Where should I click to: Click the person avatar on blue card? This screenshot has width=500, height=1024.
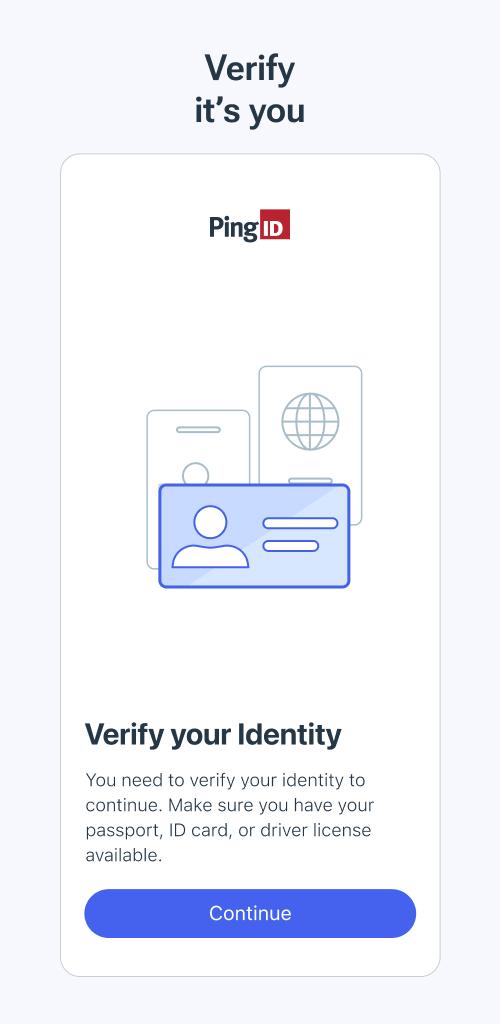(210, 536)
